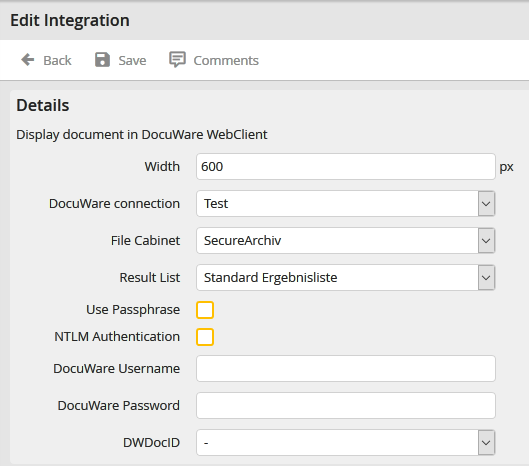Screen dimensions: 529x466
Task: Click the Save floppy disk icon
Action: click(x=102, y=60)
